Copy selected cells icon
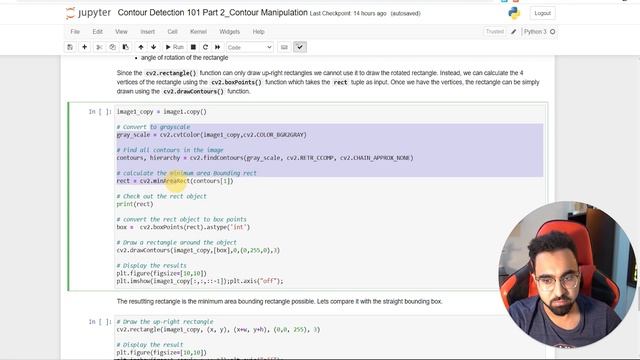 coord(112,47)
